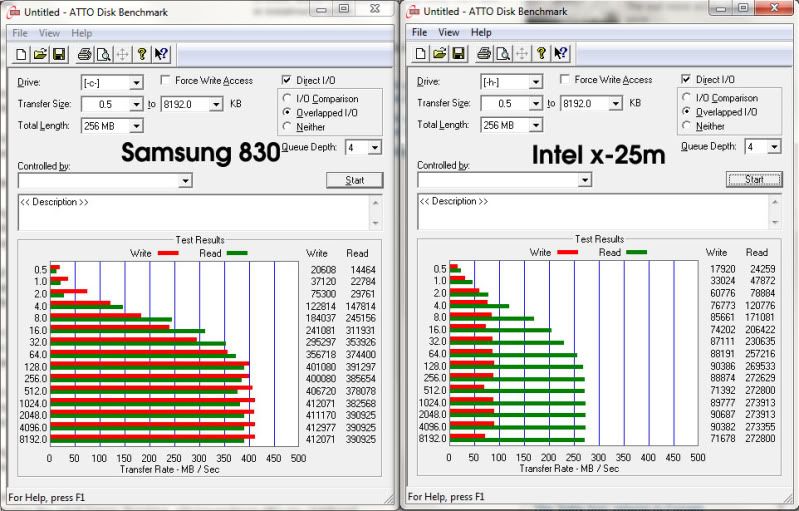799x511 pixels.
Task: Select I/O Comparison radio in Intel x-25m window
Action: coord(686,97)
